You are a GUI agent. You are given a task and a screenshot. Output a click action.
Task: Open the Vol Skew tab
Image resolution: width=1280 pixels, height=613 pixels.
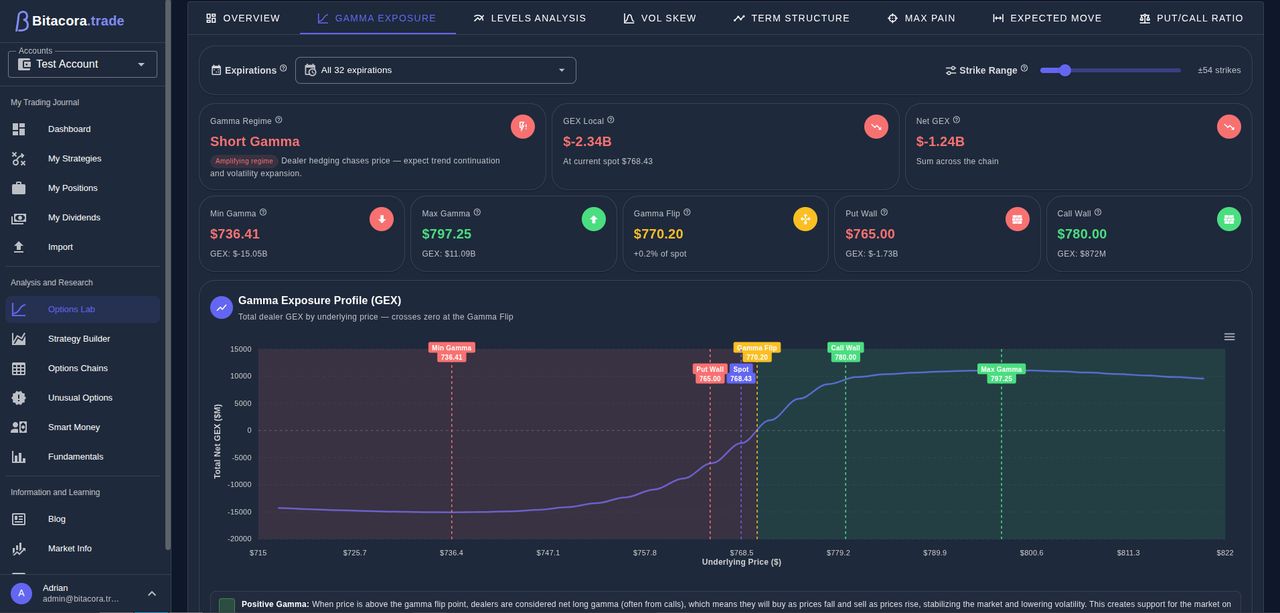[659, 18]
